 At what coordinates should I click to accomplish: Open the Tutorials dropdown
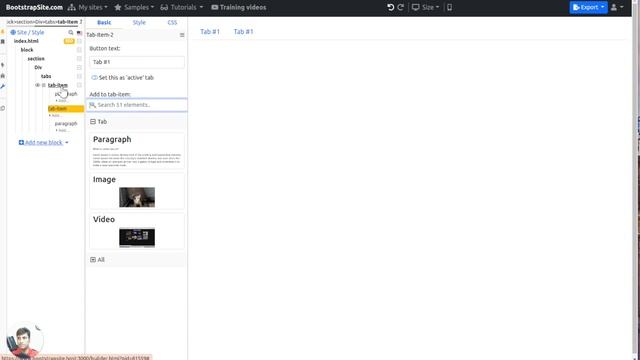tap(182, 7)
